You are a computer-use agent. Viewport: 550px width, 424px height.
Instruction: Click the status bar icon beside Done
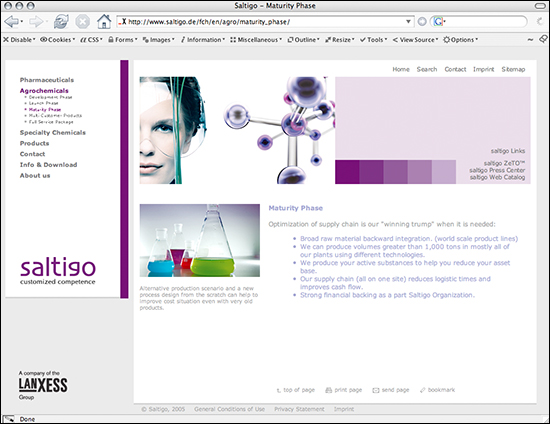pos(9,419)
